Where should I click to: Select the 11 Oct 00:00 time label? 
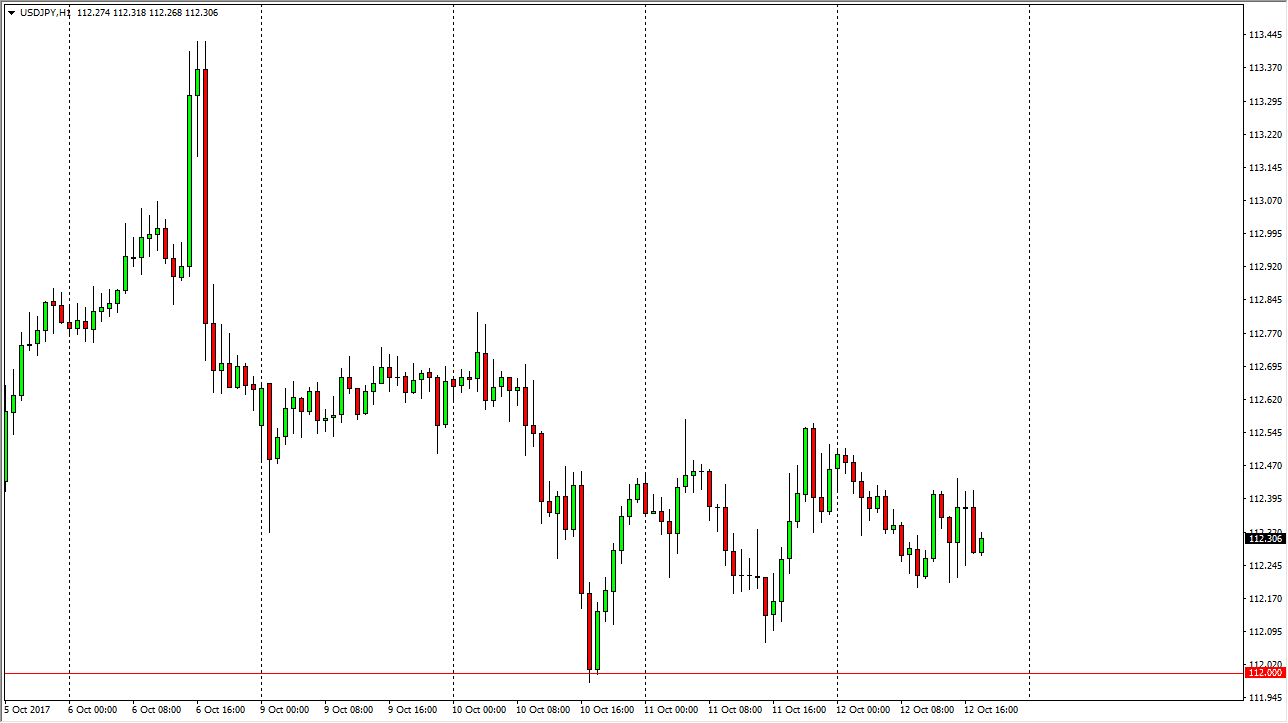click(x=670, y=710)
